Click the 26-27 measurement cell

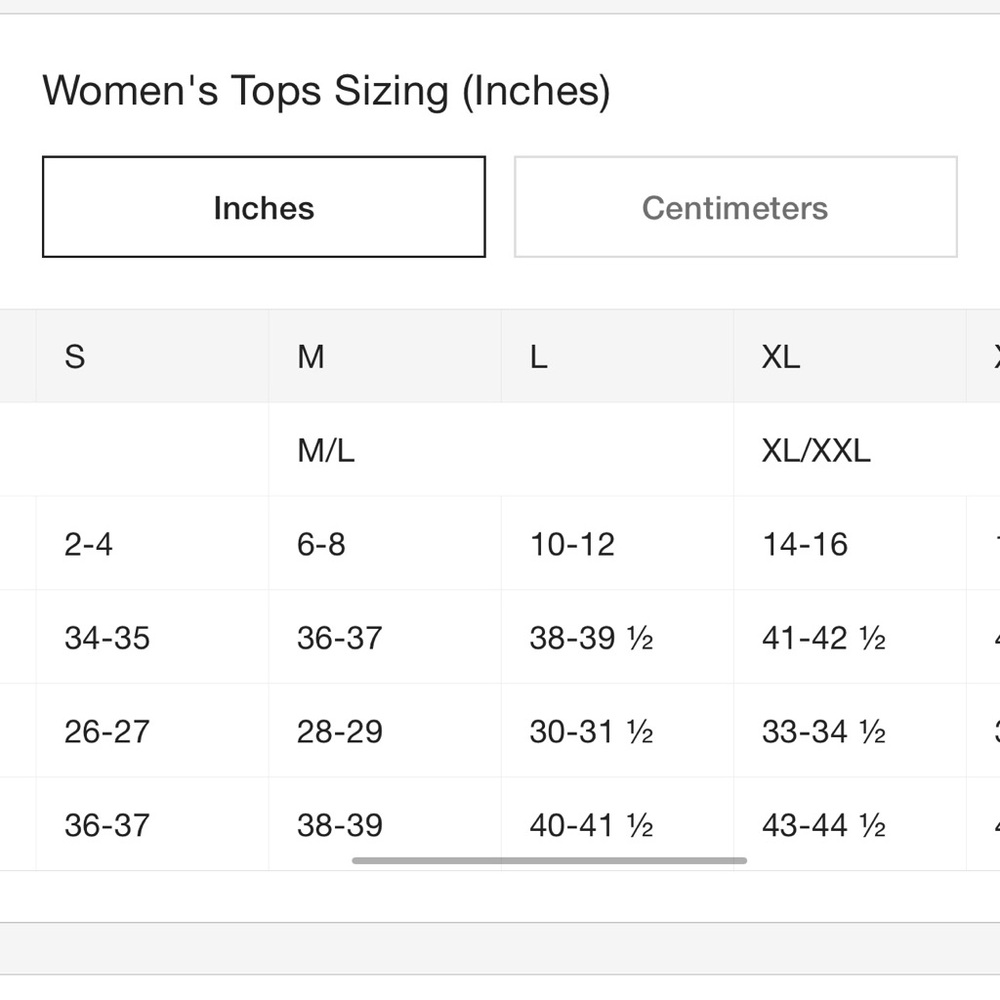pos(152,731)
